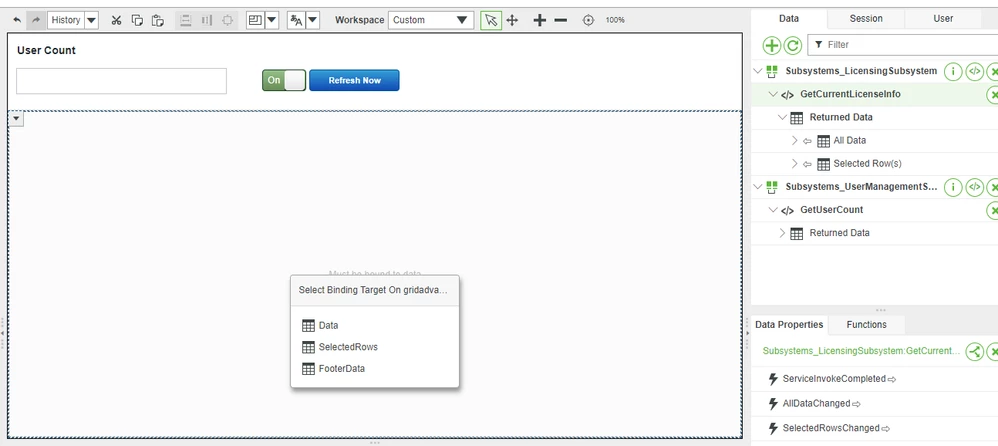Image resolution: width=998 pixels, height=446 pixels.
Task: Remove Subsystems_UserManagementS... entity with green X
Action: click(x=993, y=188)
